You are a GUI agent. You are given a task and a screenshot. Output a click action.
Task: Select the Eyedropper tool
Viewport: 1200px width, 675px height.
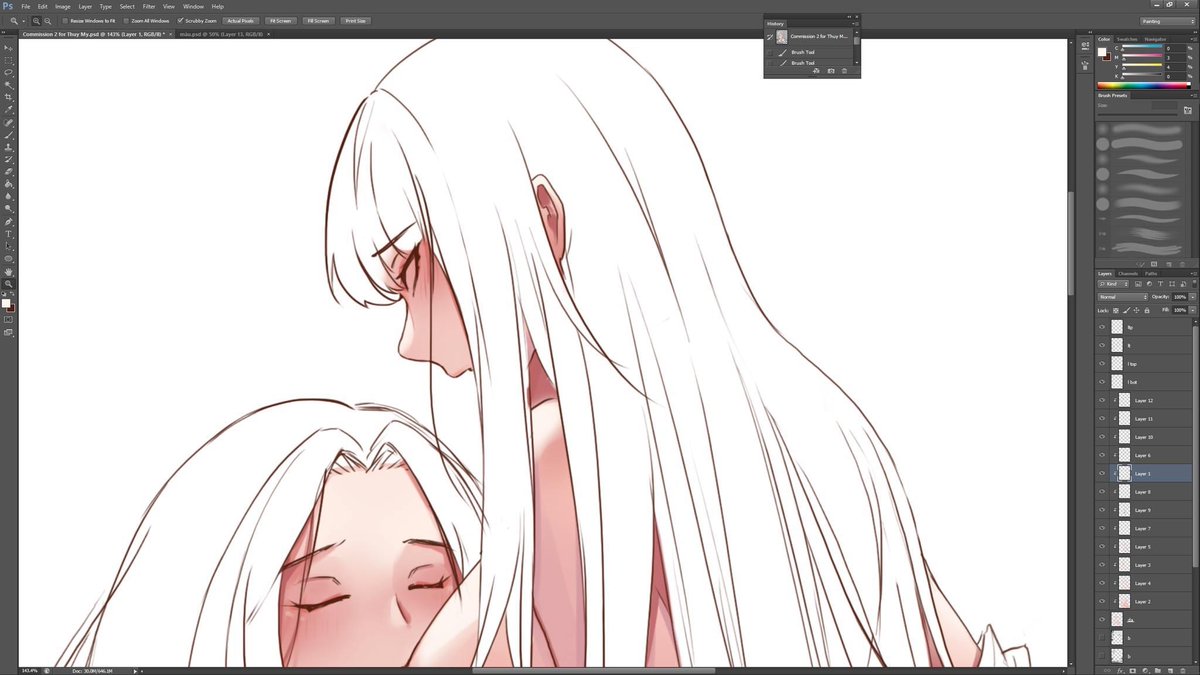9,110
